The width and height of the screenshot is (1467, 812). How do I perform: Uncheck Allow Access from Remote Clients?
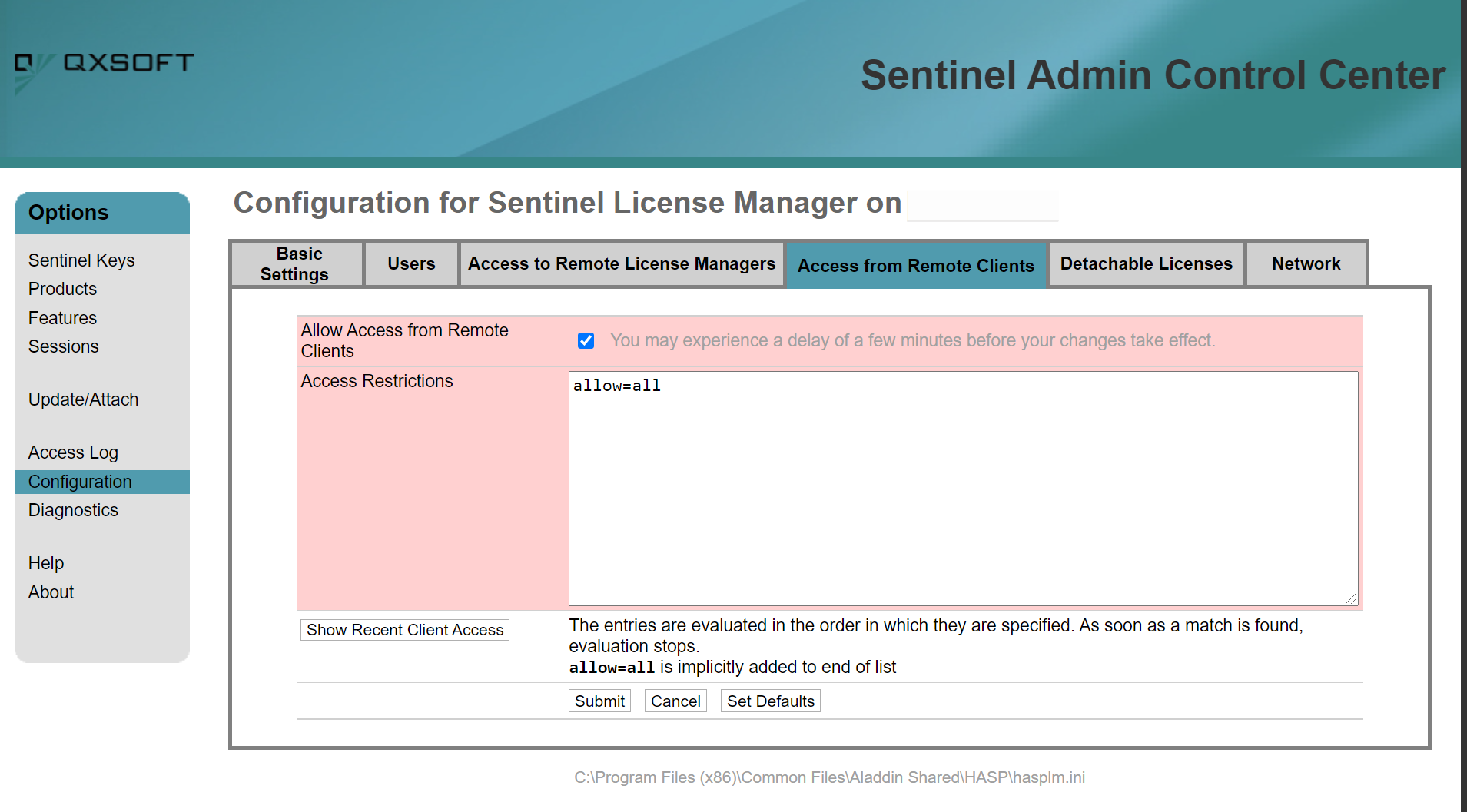click(x=586, y=340)
